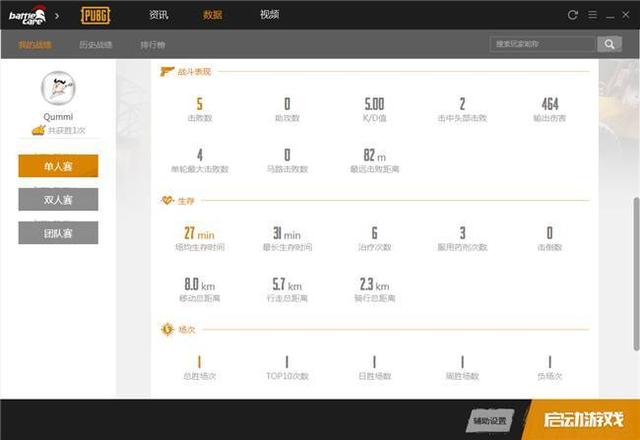Click the vertical scrollbar on the right
640x440 pixels.
point(636,273)
